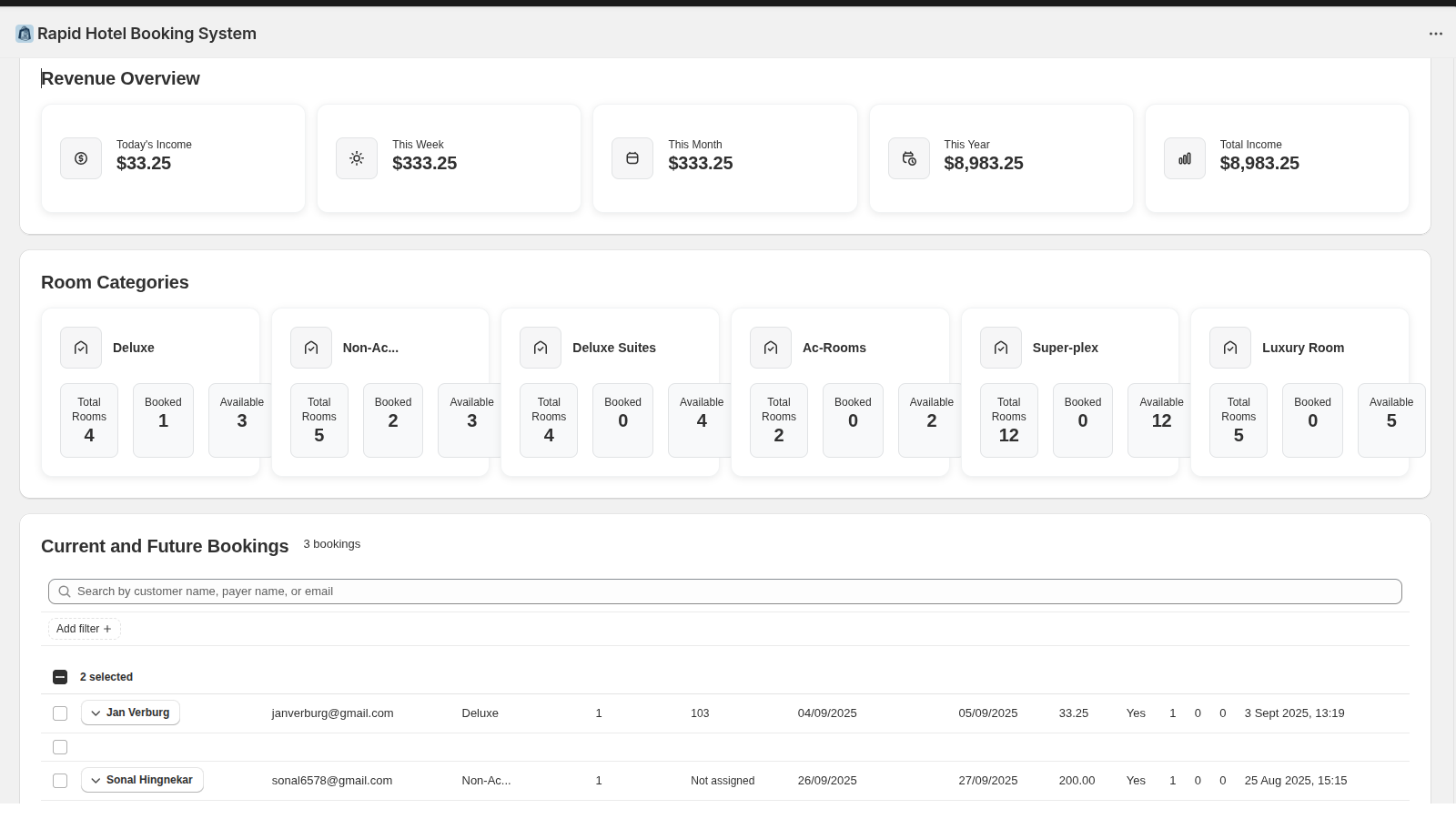Image resolution: width=1456 pixels, height=819 pixels.
Task: Click the sonal6578@gmail.com email address
Action: pyautogui.click(x=331, y=780)
